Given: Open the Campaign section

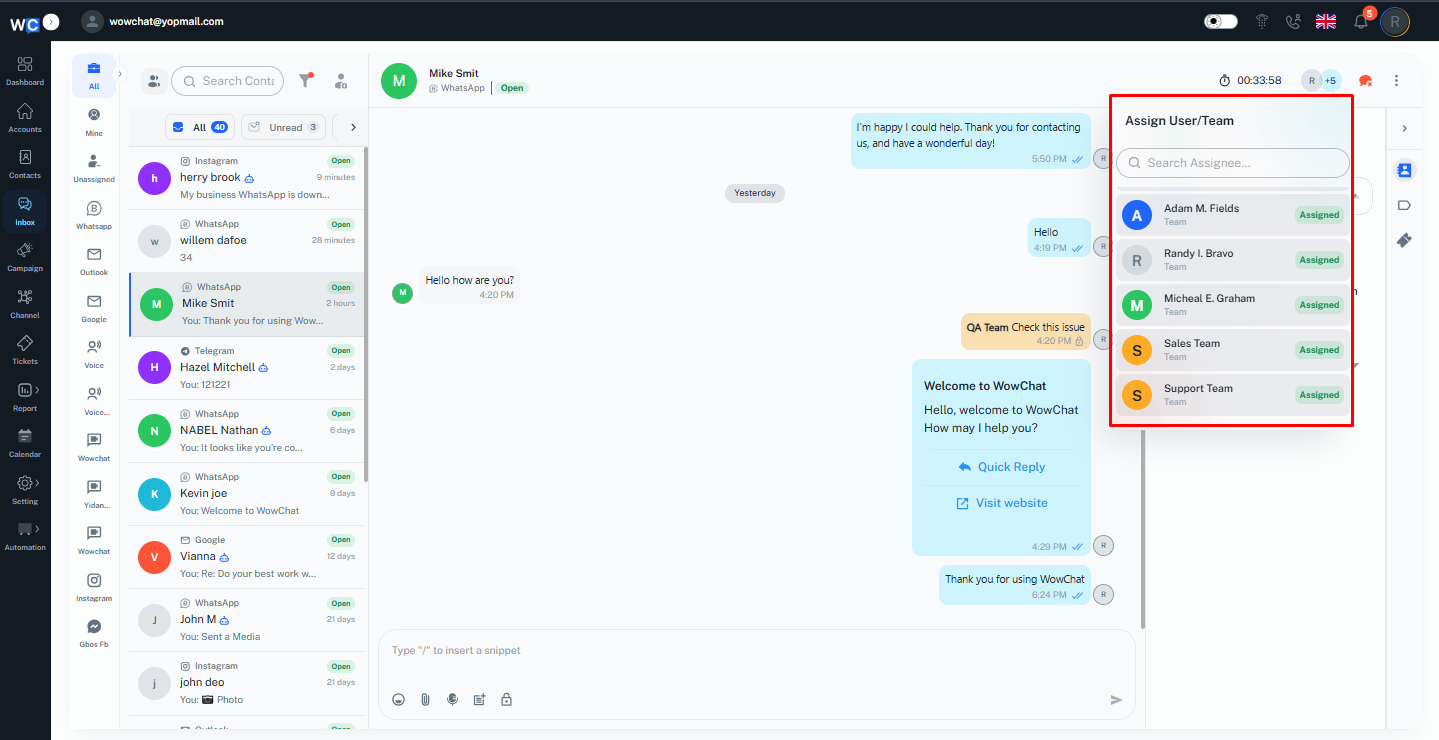Looking at the screenshot, I should pyautogui.click(x=25, y=256).
